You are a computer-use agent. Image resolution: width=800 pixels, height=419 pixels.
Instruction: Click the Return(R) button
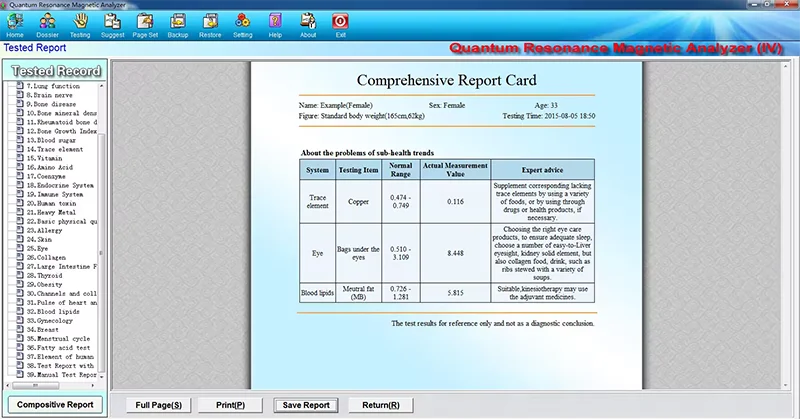point(381,405)
